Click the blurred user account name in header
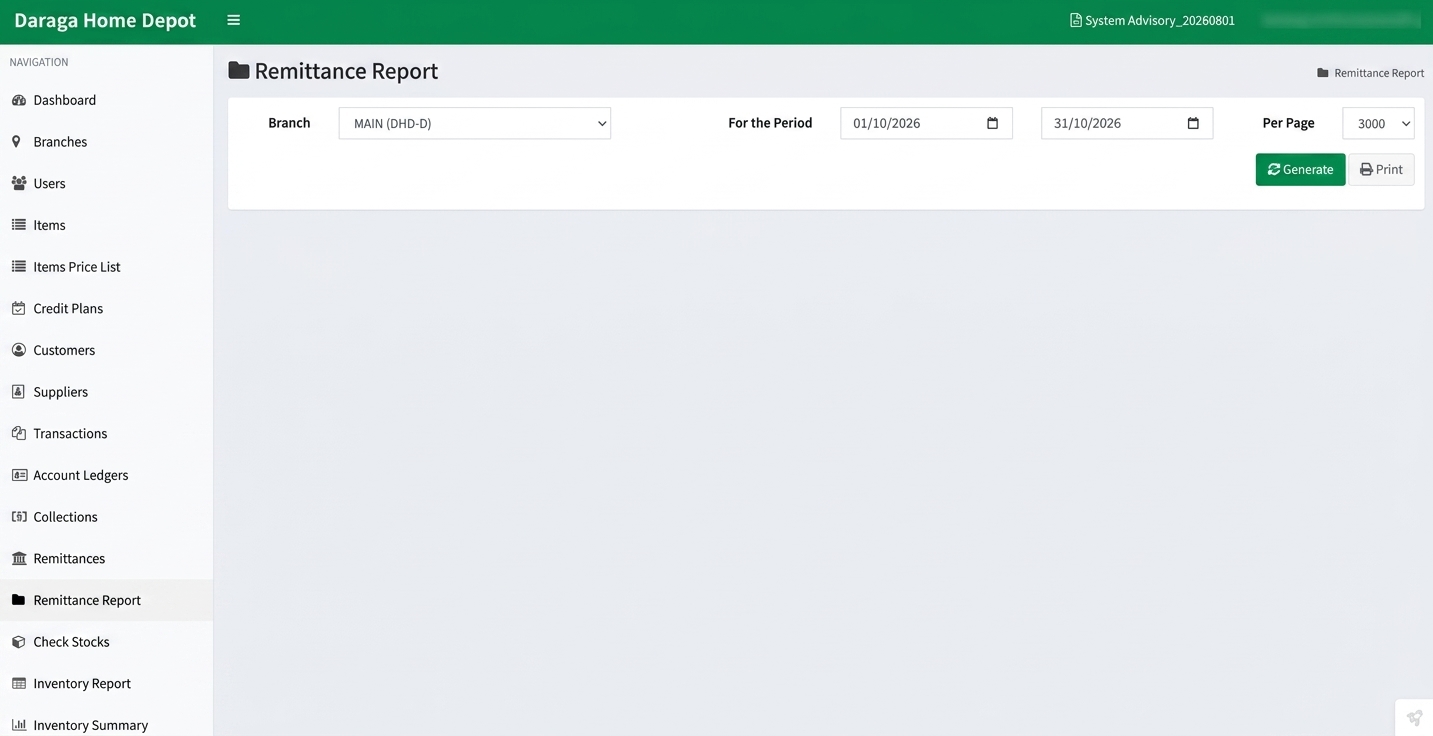This screenshot has width=1433, height=736. click(1341, 20)
